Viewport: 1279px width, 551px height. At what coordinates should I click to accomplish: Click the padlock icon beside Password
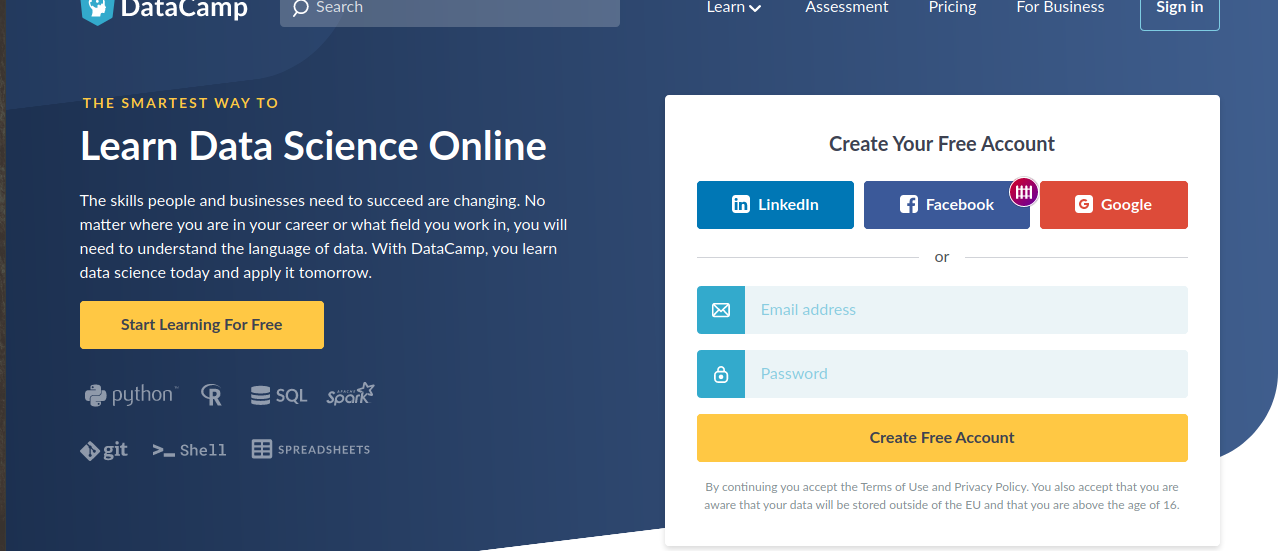click(721, 374)
